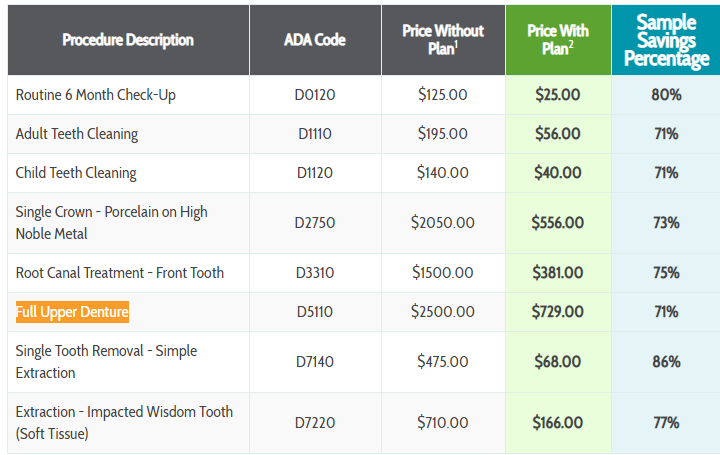
Task: Click the Adult Teeth Cleaning procedure
Action: (77, 134)
